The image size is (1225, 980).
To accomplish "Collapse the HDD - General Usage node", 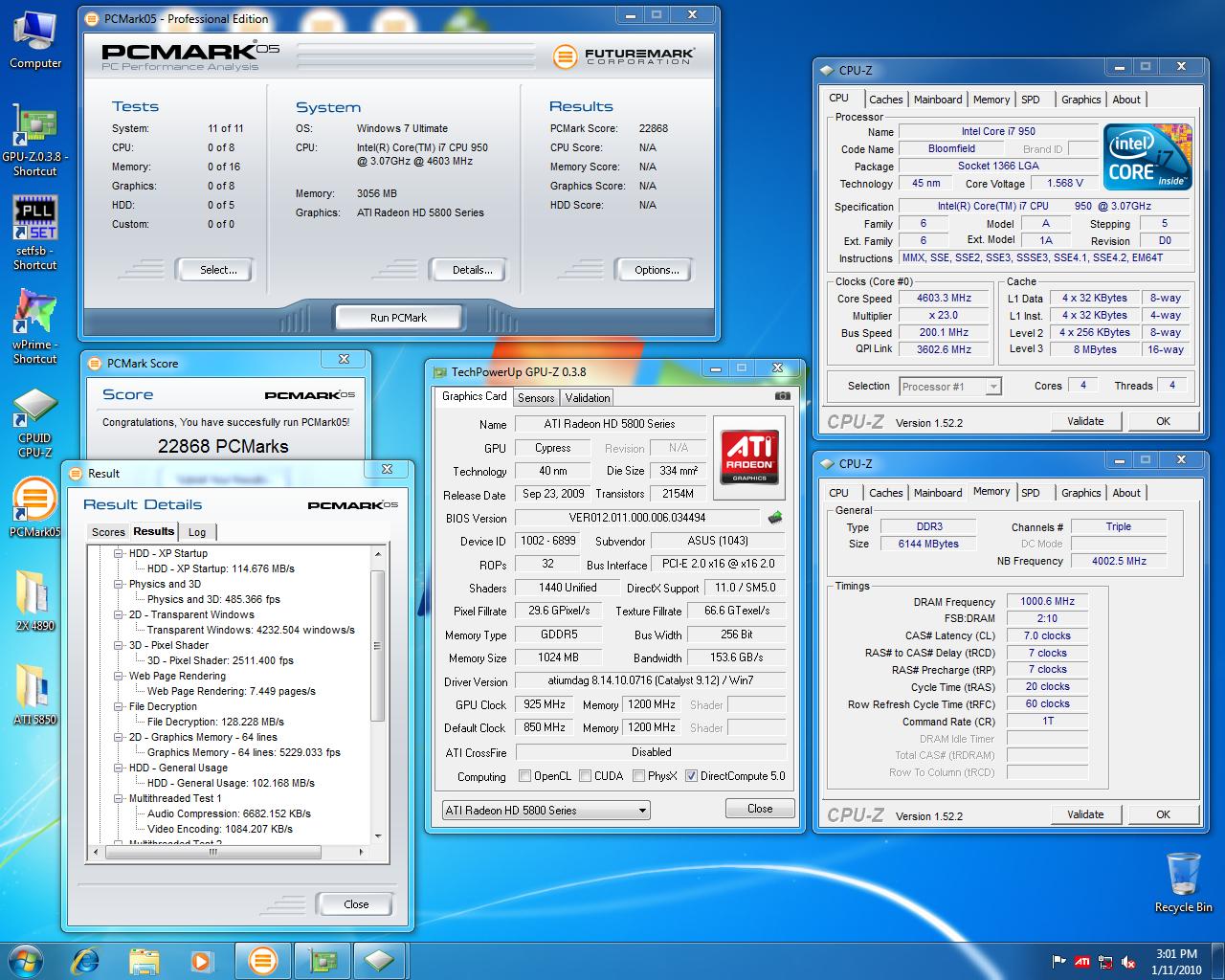I will pyautogui.click(x=119, y=768).
